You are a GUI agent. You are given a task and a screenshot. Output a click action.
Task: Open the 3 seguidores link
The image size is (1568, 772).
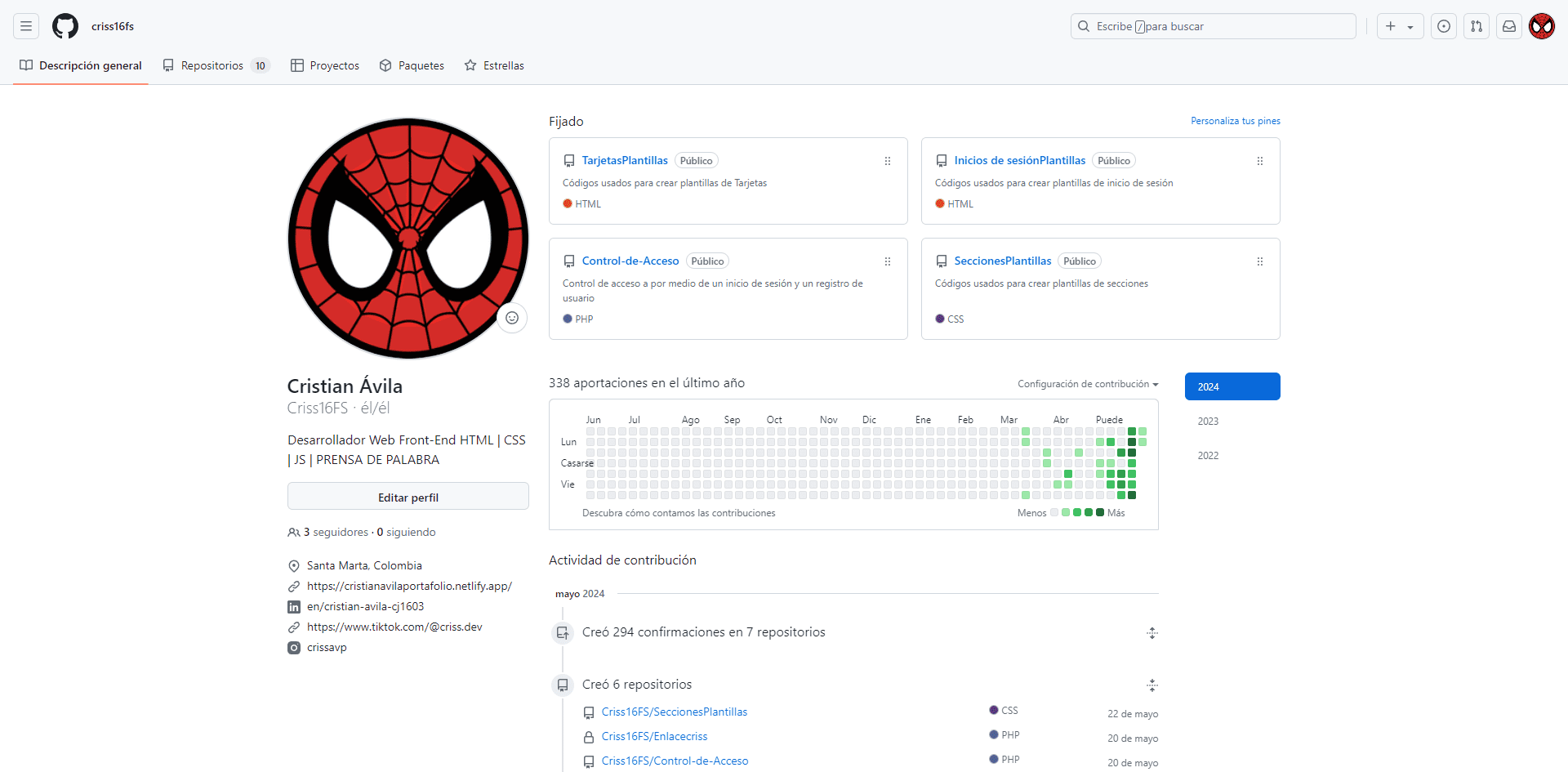coord(336,532)
